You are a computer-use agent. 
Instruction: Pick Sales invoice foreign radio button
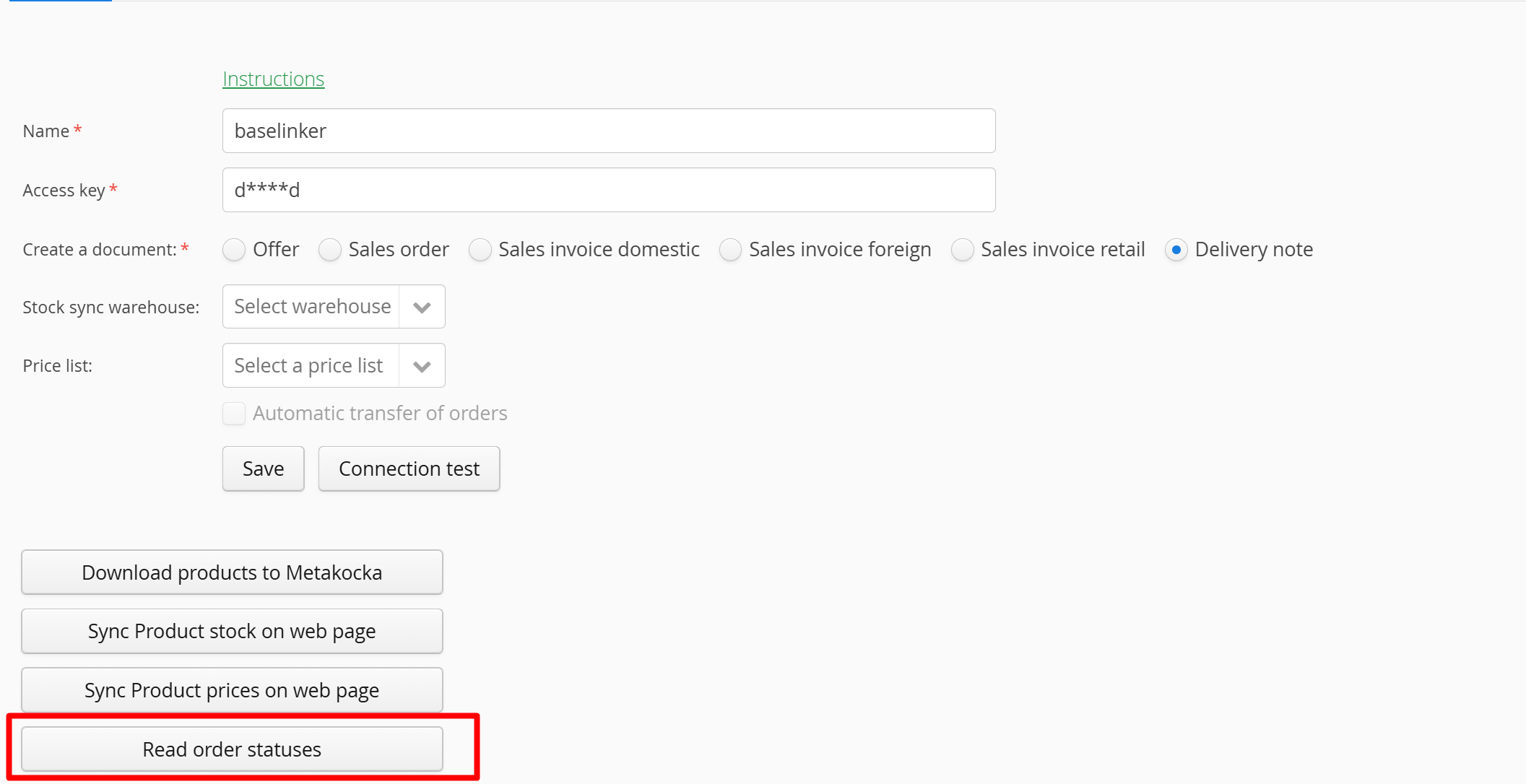click(730, 250)
